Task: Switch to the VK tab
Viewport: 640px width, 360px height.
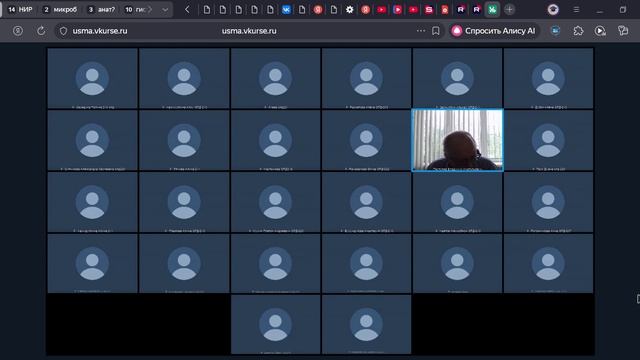Action: (286, 9)
